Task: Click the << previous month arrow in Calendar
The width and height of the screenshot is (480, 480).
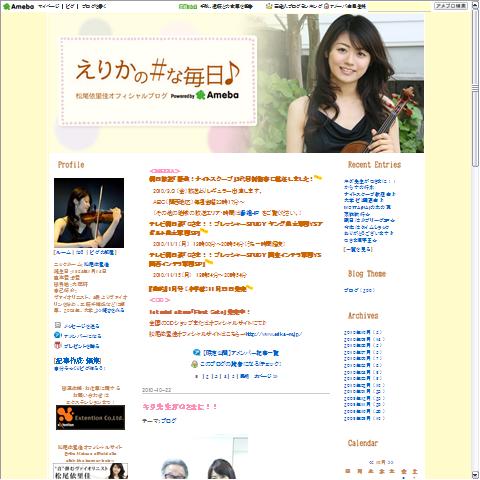Action: (371, 462)
